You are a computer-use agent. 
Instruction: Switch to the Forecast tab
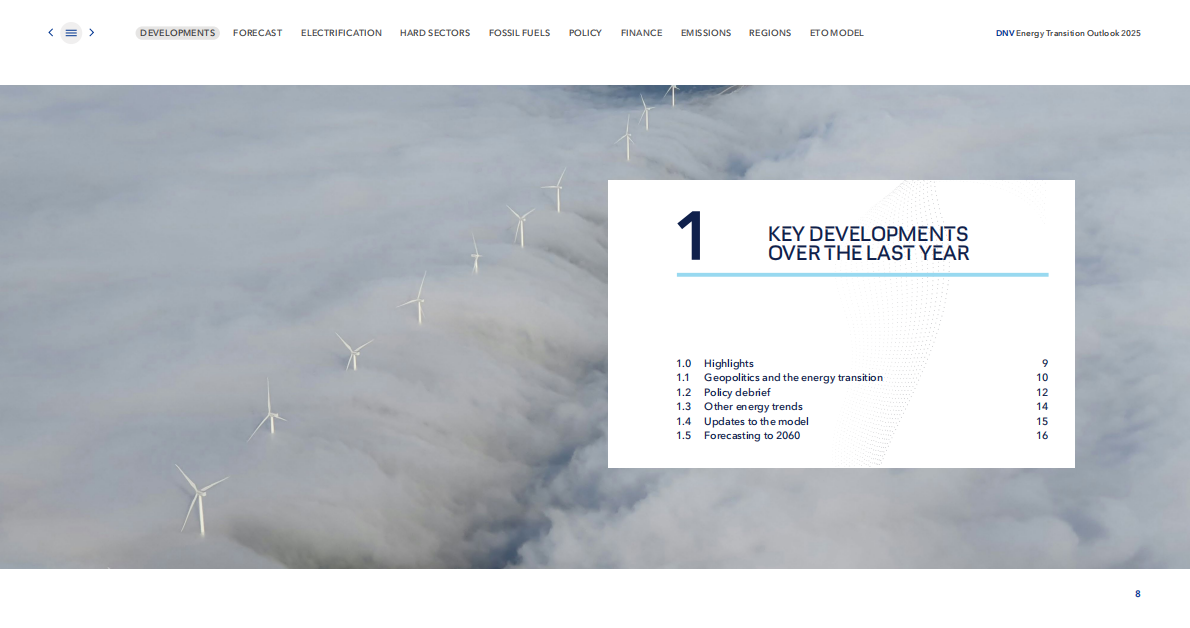tap(257, 33)
